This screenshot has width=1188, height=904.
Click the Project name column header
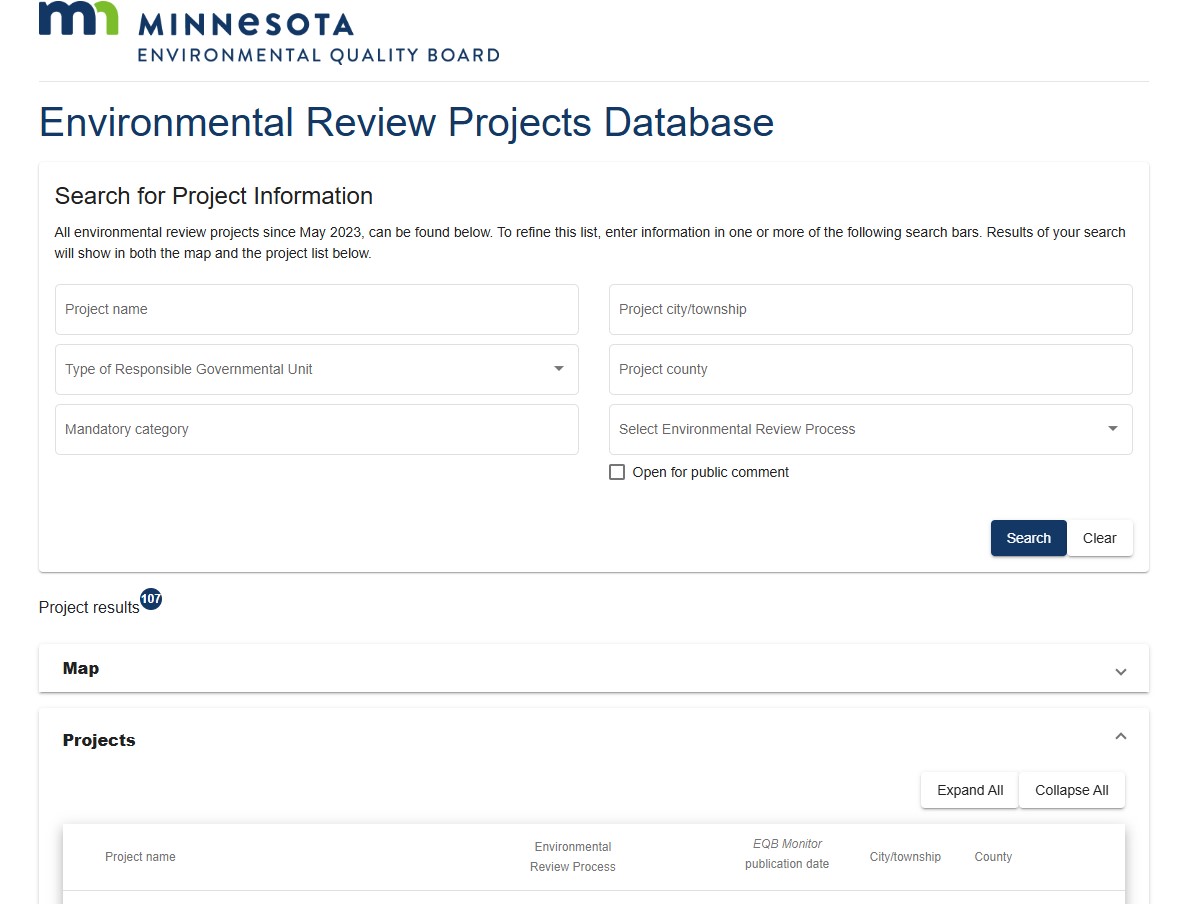(140, 856)
